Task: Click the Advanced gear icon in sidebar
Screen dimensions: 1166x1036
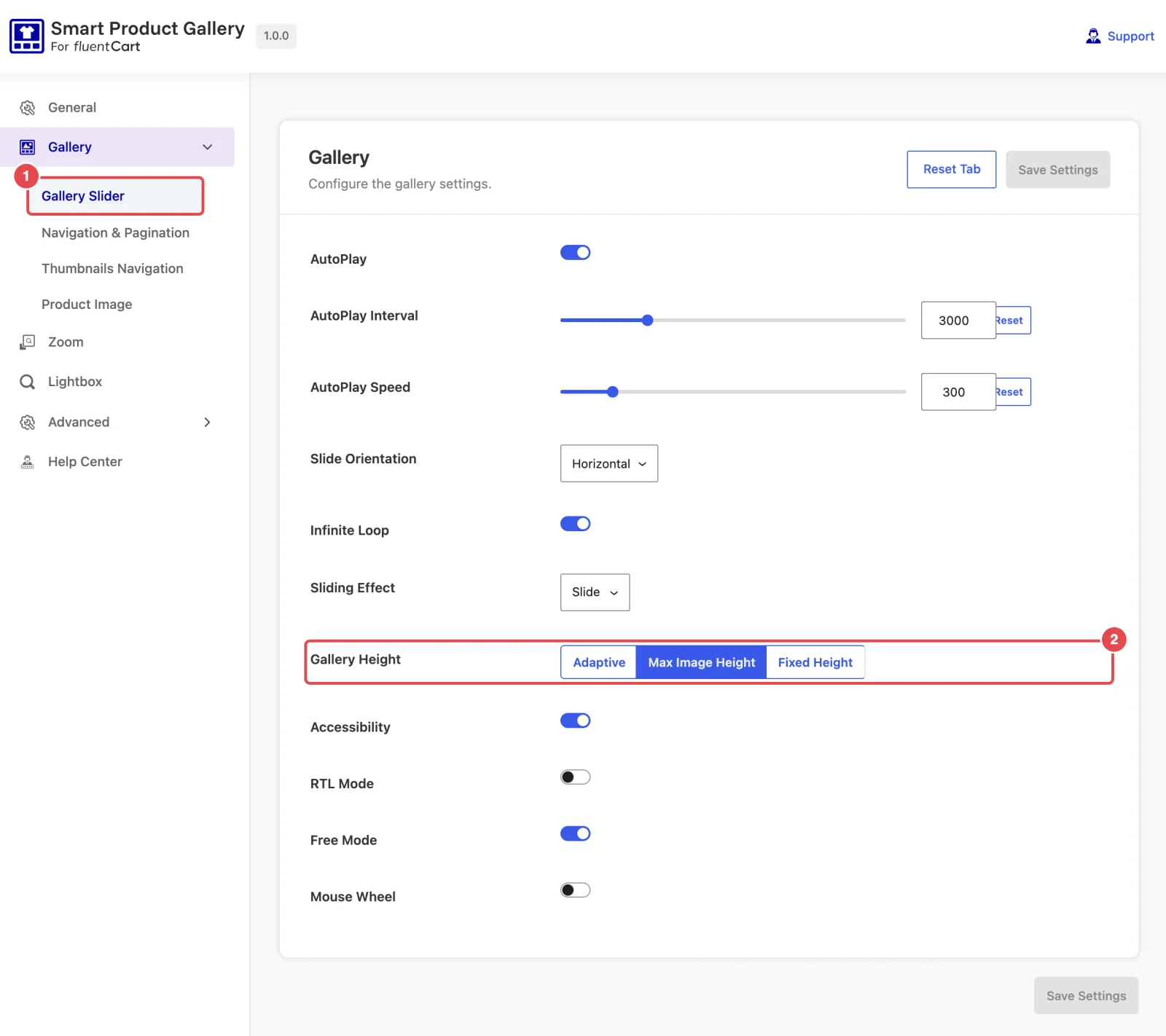Action: [28, 423]
